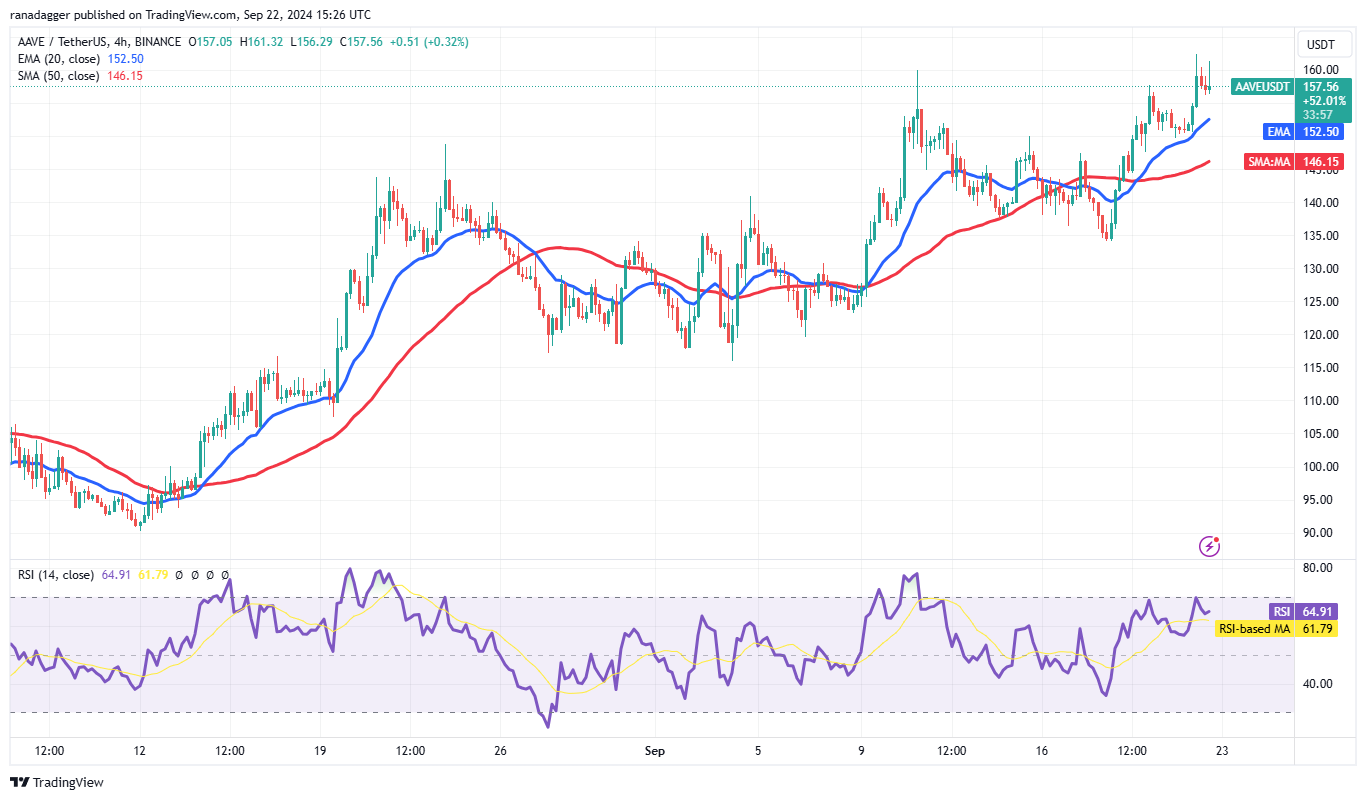This screenshot has width=1366, height=800.
Task: Click the TradingView logo at bottom left
Action: [x=57, y=782]
